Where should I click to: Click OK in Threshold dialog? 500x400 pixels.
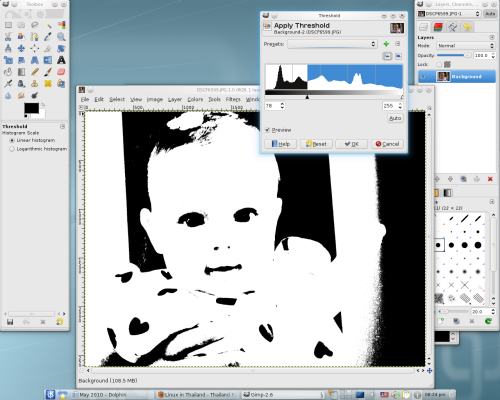click(351, 144)
